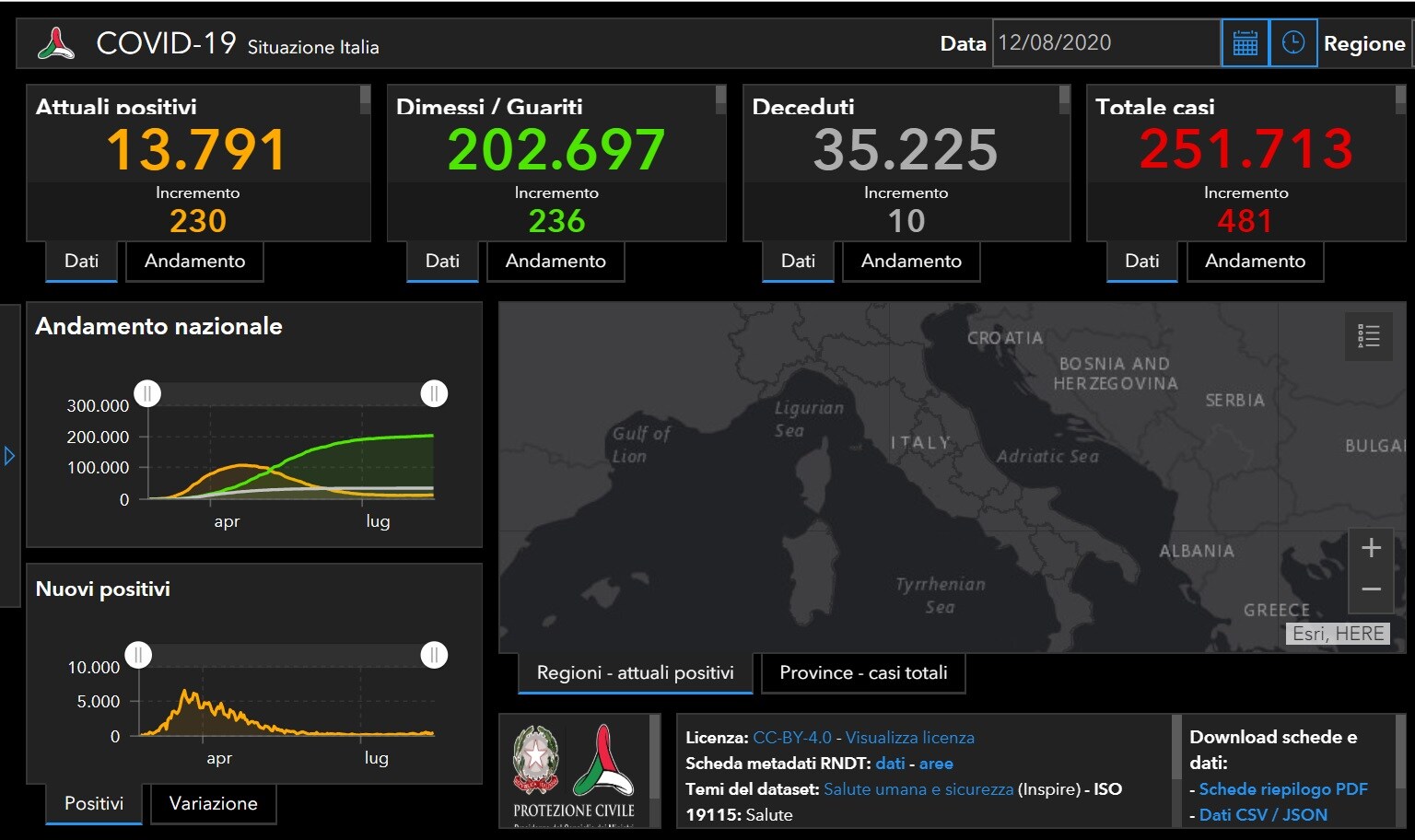Click the 202.697 guariti value
Image resolution: width=1415 pixels, height=840 pixels.
[556, 149]
